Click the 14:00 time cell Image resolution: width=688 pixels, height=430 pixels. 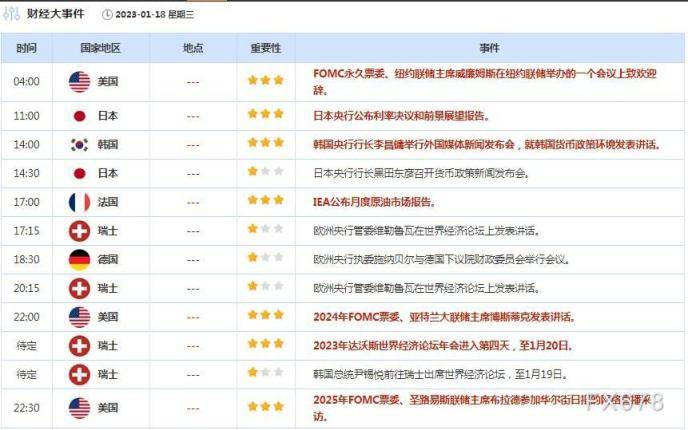26,145
